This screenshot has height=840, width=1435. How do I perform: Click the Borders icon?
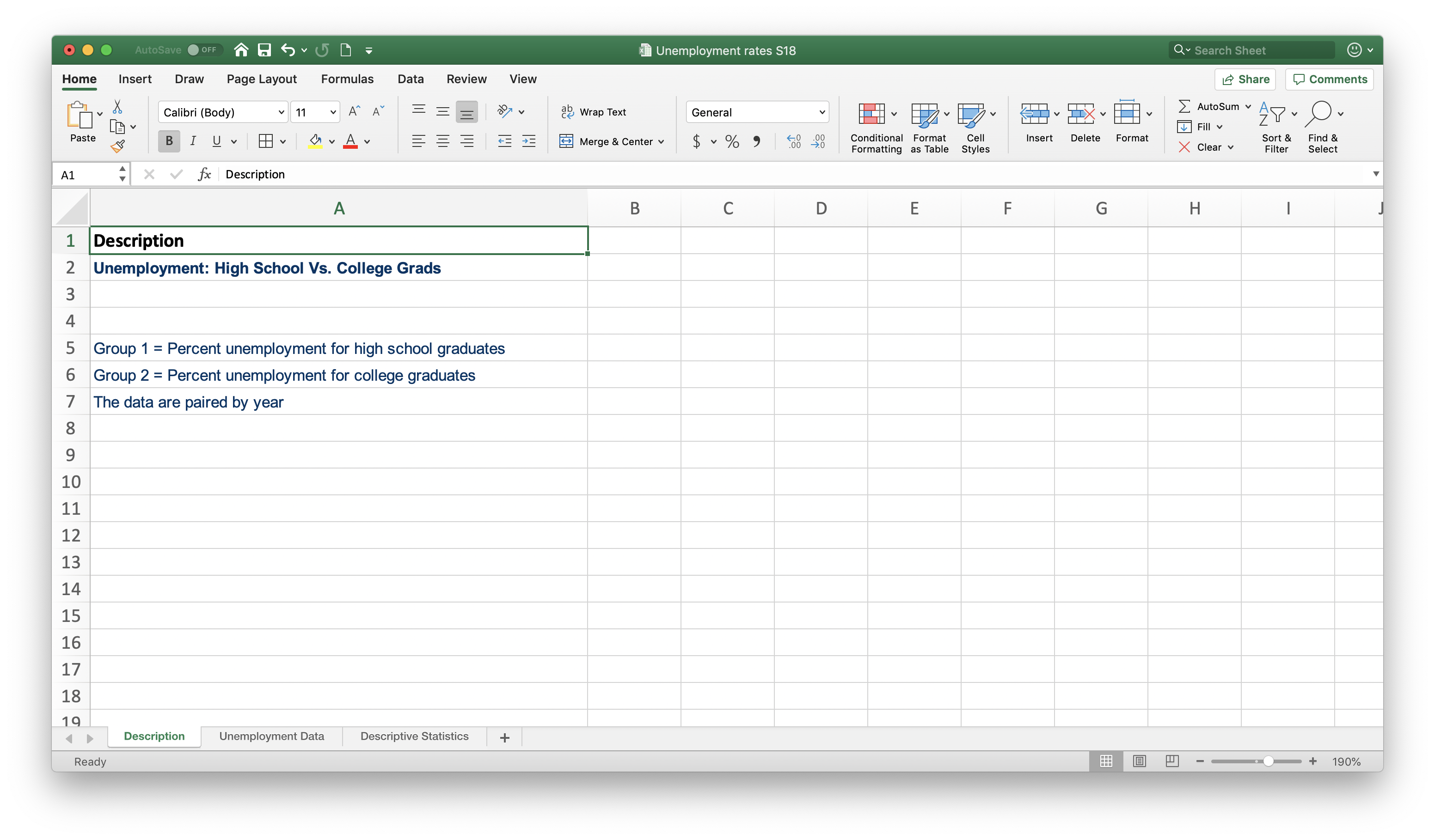[265, 142]
